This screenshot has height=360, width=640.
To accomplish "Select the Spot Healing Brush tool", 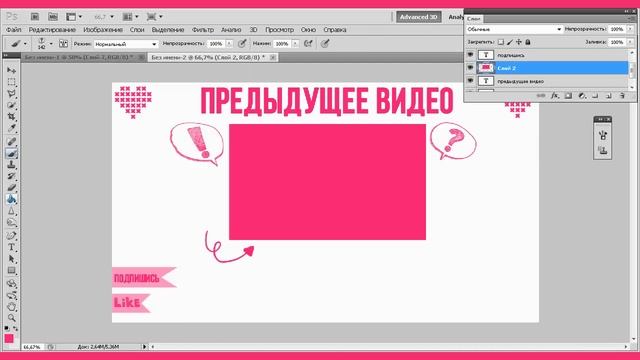I will click(x=11, y=142).
